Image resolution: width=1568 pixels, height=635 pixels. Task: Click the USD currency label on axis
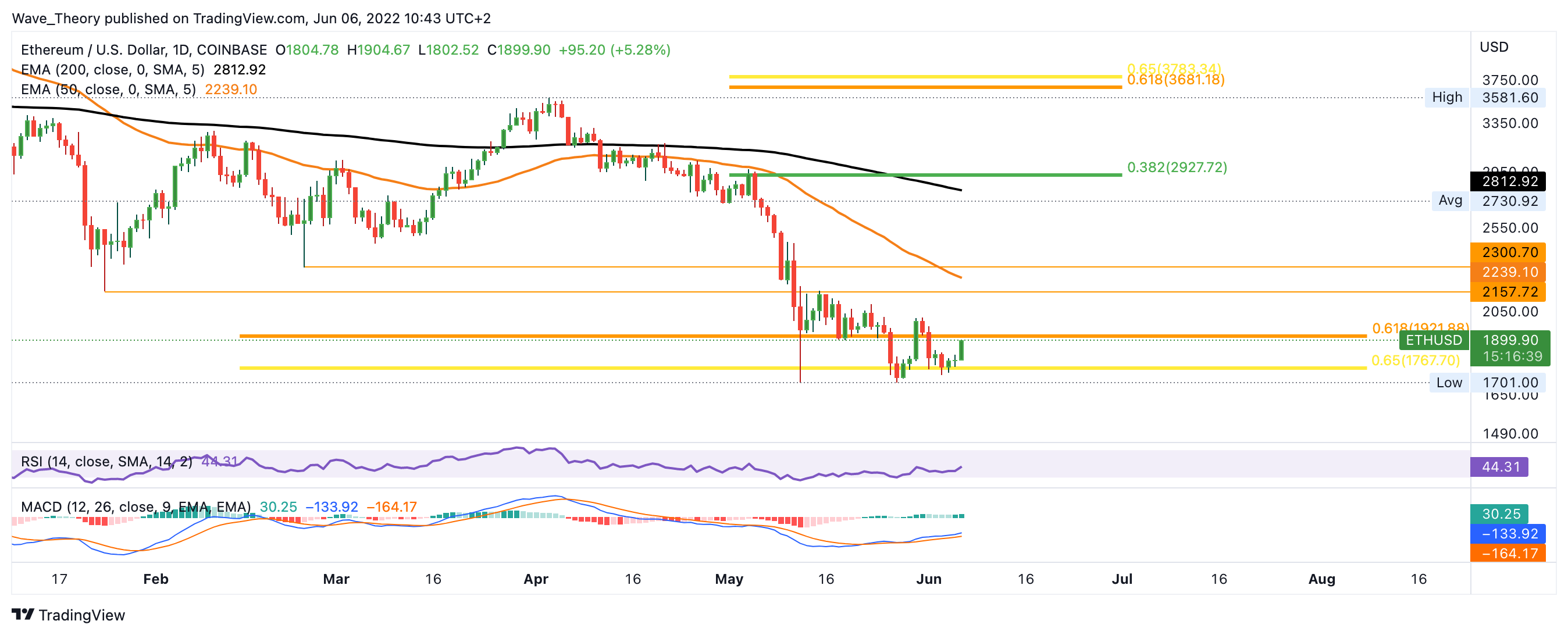tap(1494, 47)
